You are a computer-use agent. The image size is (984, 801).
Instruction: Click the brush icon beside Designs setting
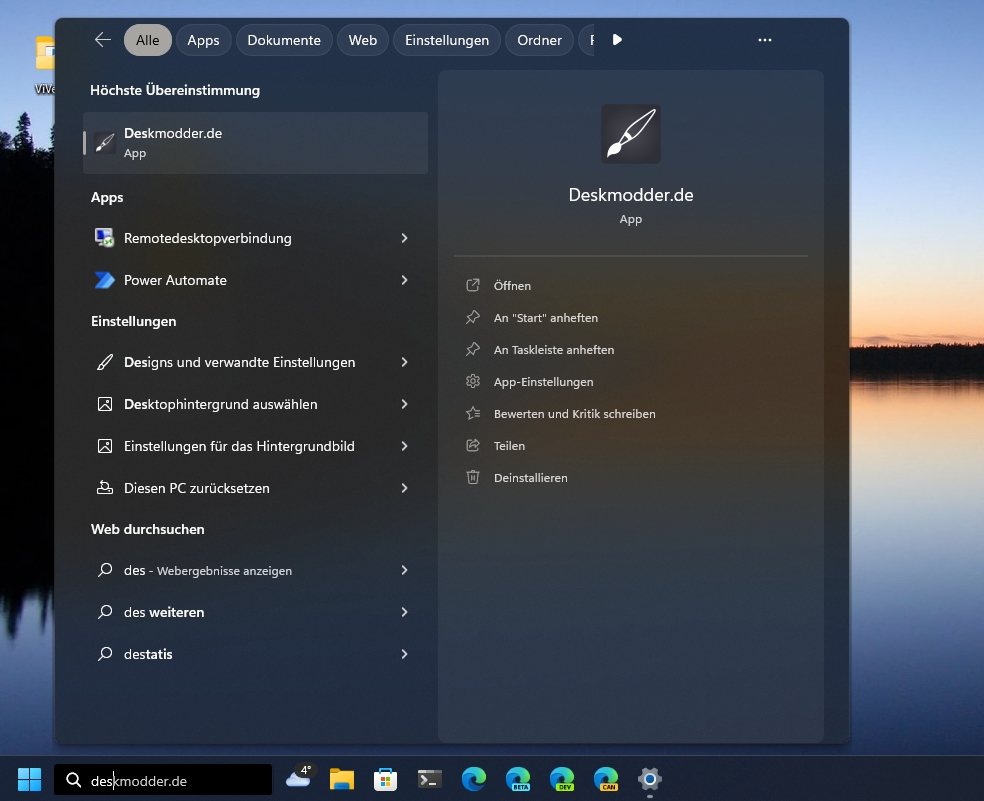(105, 362)
